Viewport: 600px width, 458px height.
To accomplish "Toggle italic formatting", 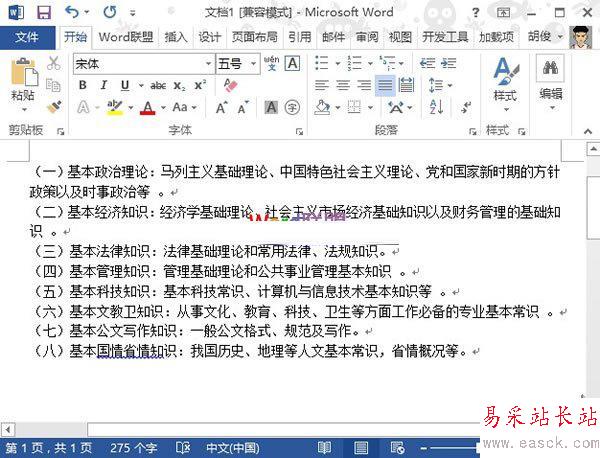I will [104, 85].
